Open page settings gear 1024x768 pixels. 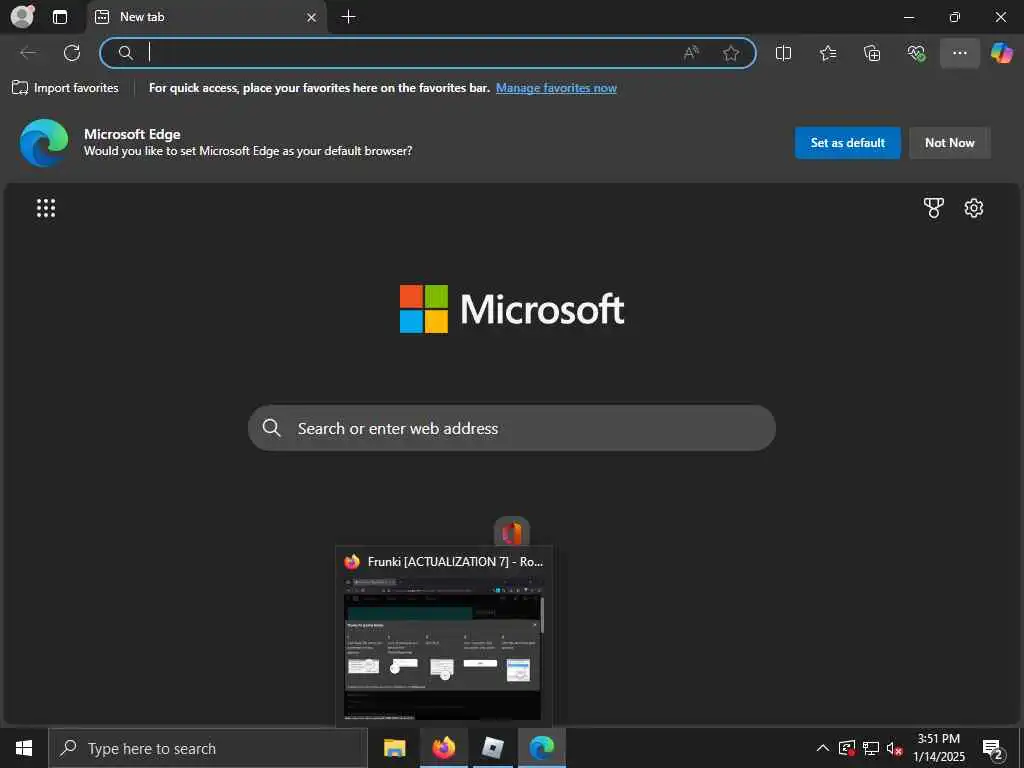coord(974,208)
